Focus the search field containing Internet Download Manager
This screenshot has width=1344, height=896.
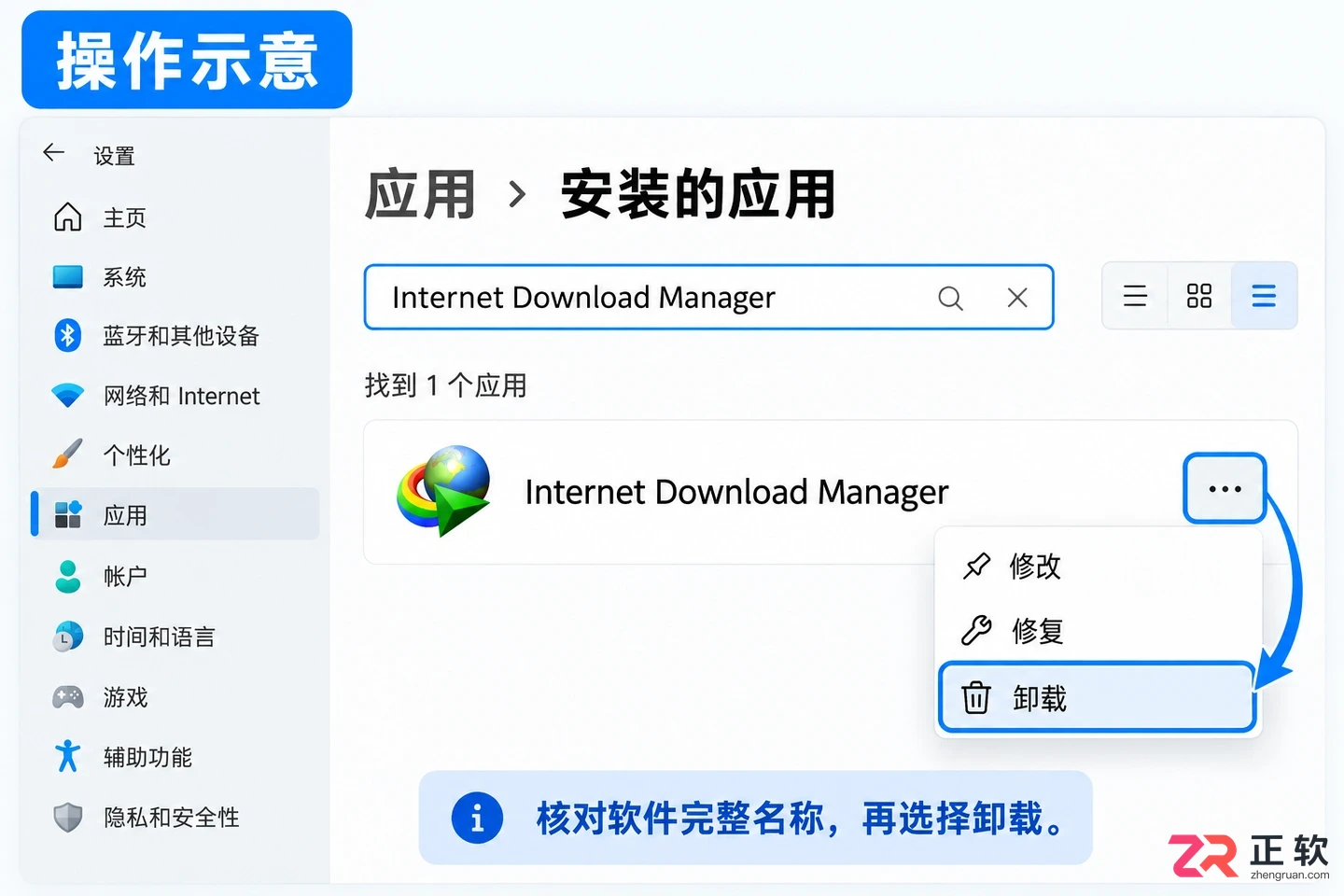[708, 297]
